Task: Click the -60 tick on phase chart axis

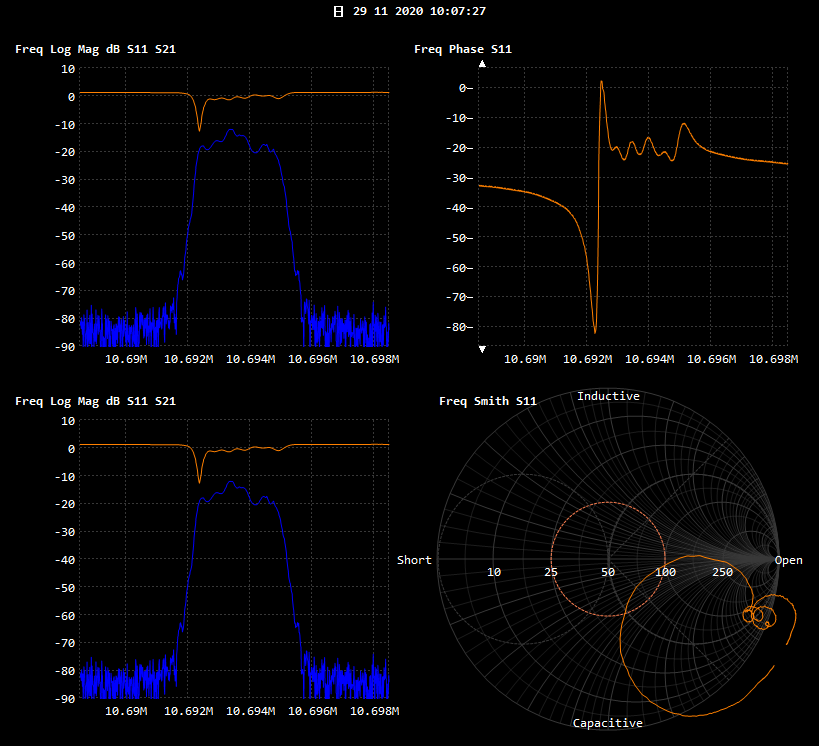Action: tap(459, 268)
